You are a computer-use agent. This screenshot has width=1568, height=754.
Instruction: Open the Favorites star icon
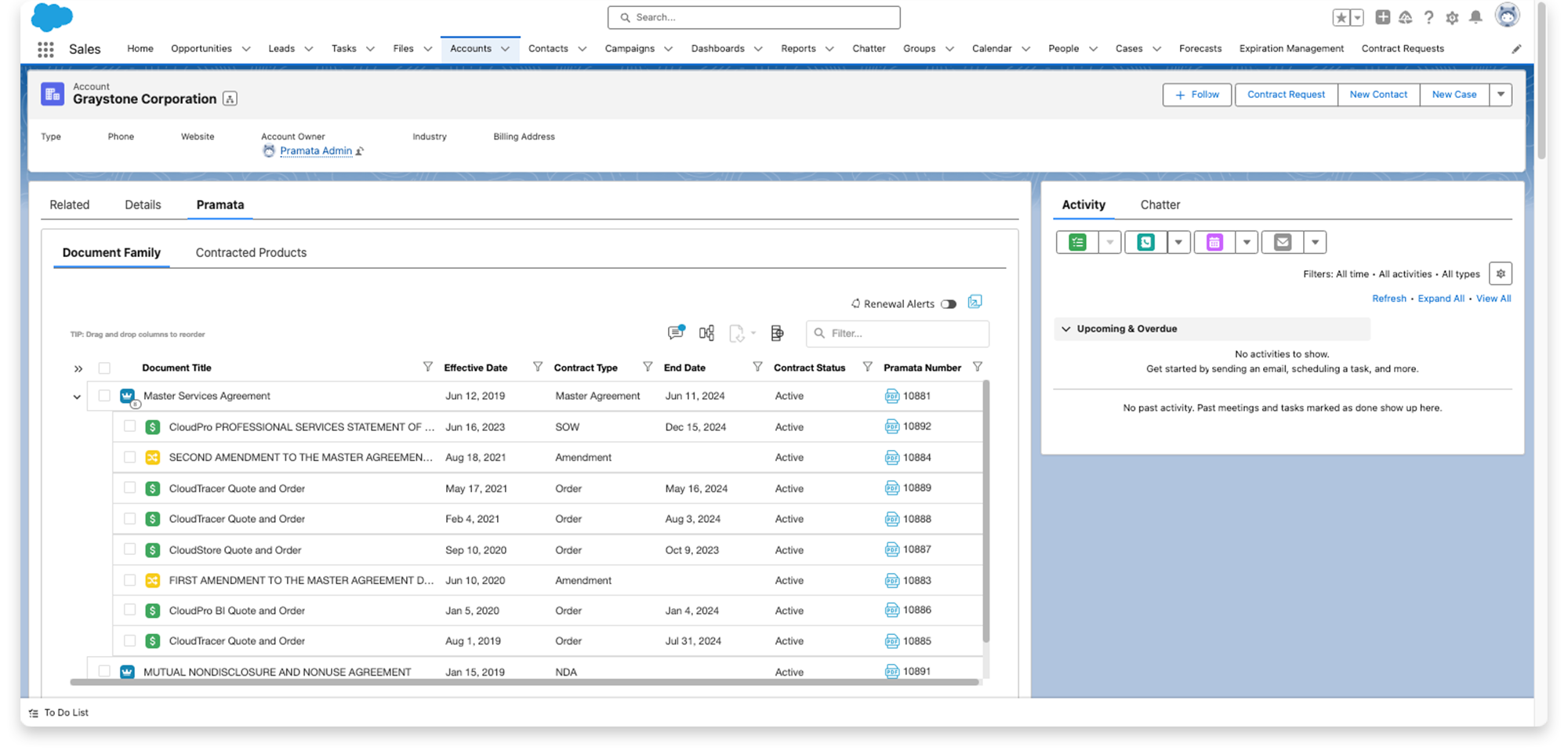pyautogui.click(x=1341, y=17)
